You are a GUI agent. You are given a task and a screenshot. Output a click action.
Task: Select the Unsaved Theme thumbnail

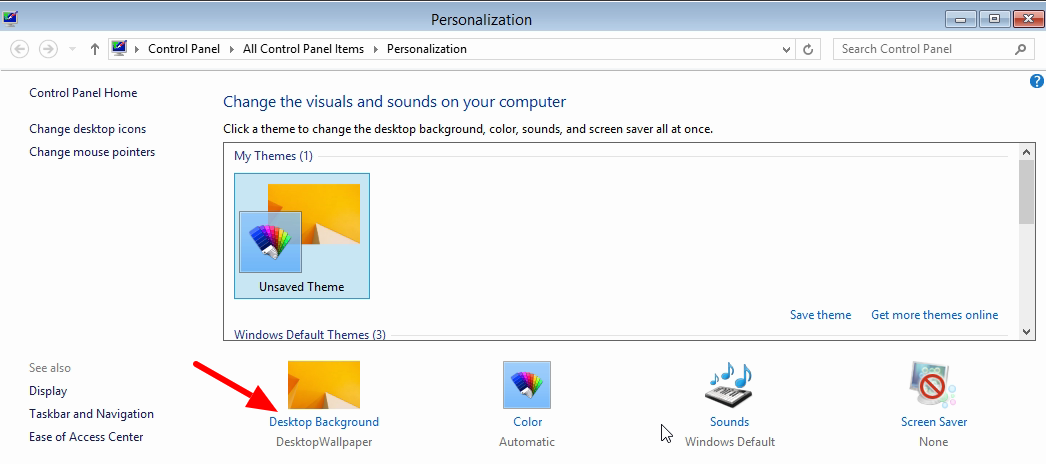[302, 235]
